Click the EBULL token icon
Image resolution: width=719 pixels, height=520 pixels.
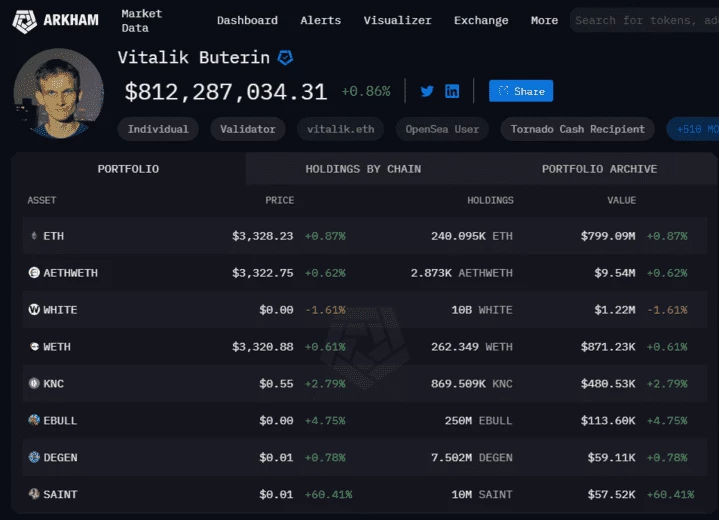coord(34,420)
